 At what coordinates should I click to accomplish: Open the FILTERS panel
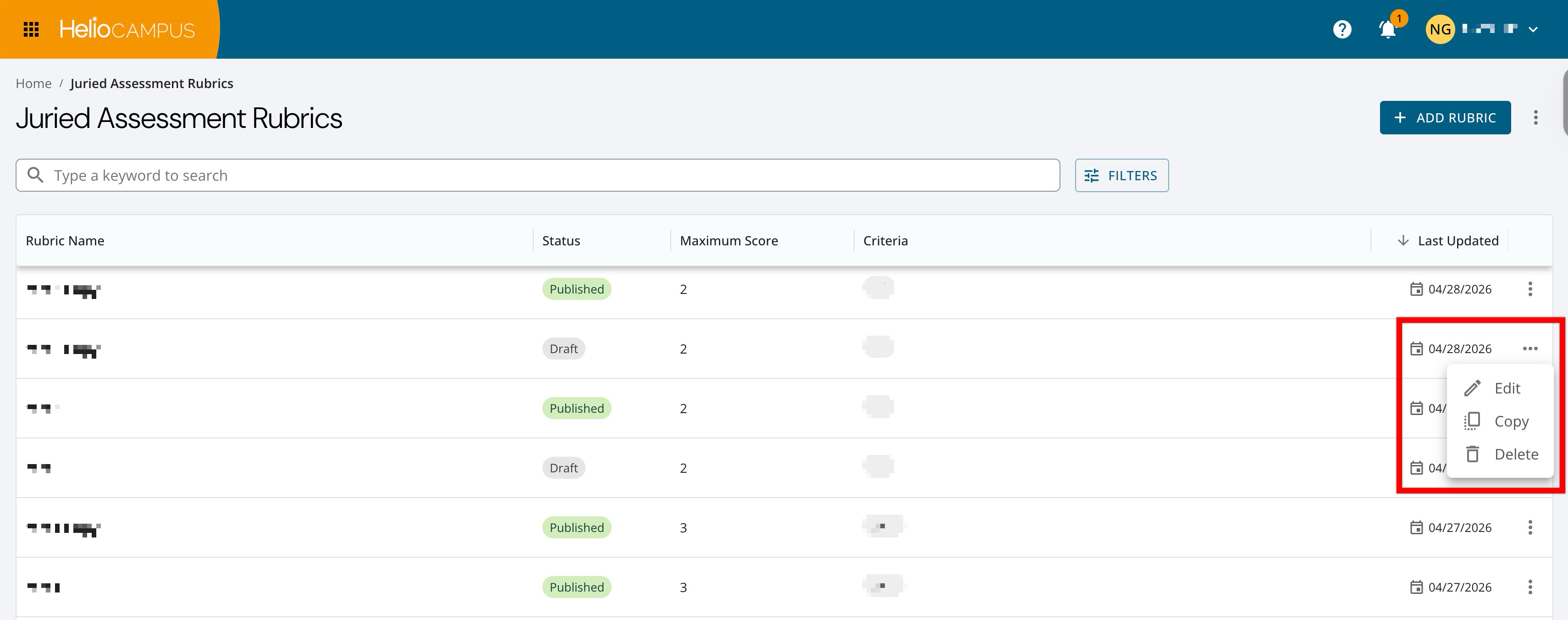coord(1121,175)
